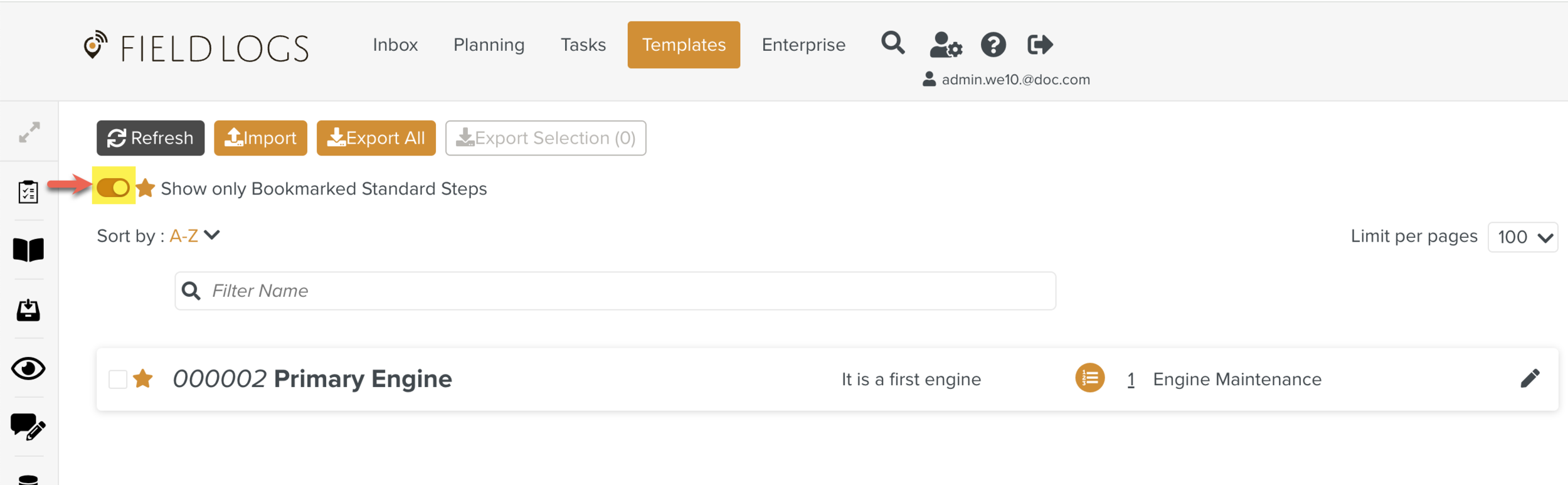Click the Export All button

pos(376,138)
